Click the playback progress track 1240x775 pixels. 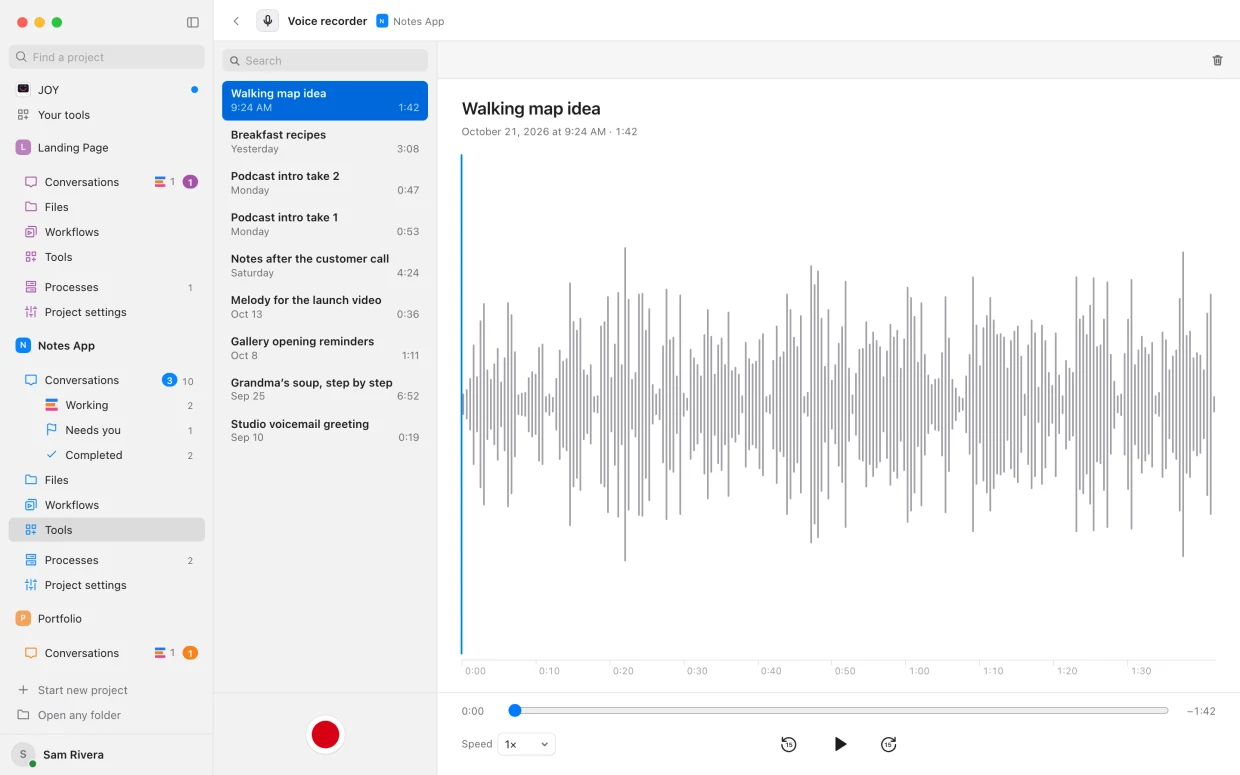(838, 711)
